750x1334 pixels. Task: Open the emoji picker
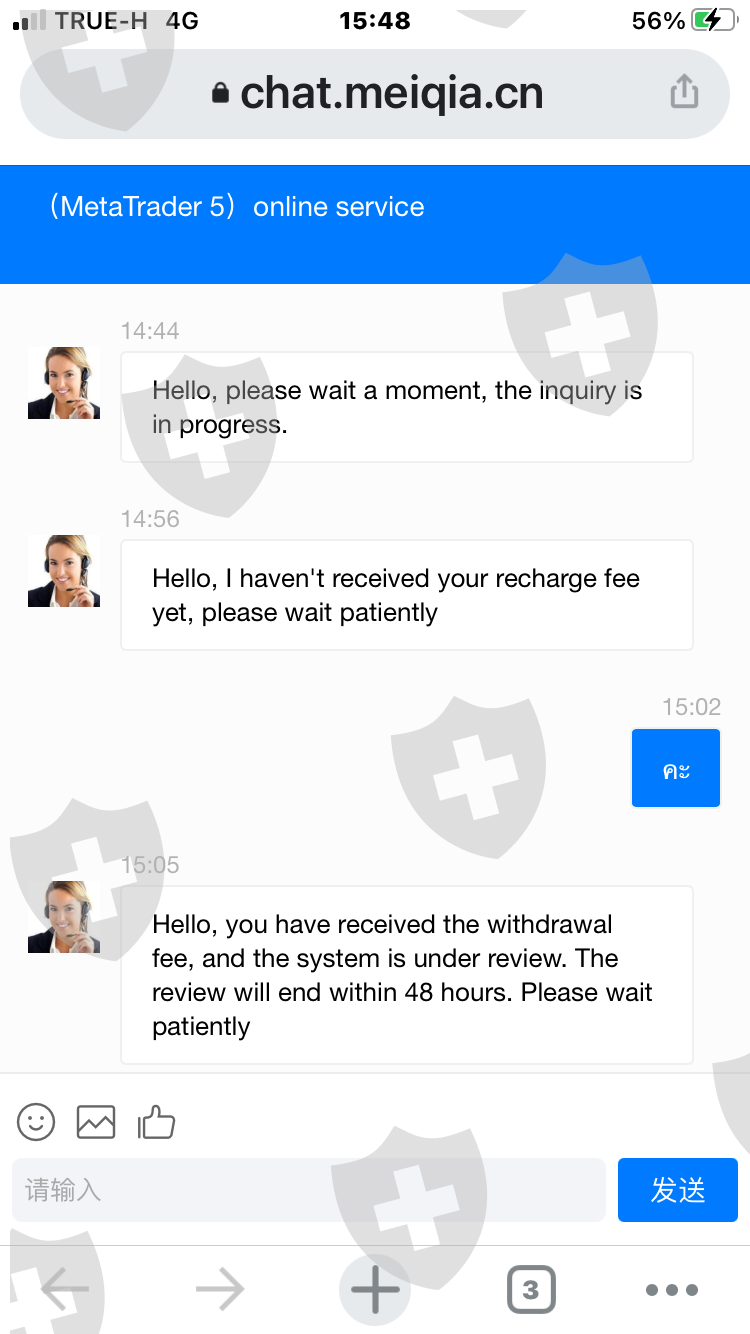pyautogui.click(x=36, y=1122)
